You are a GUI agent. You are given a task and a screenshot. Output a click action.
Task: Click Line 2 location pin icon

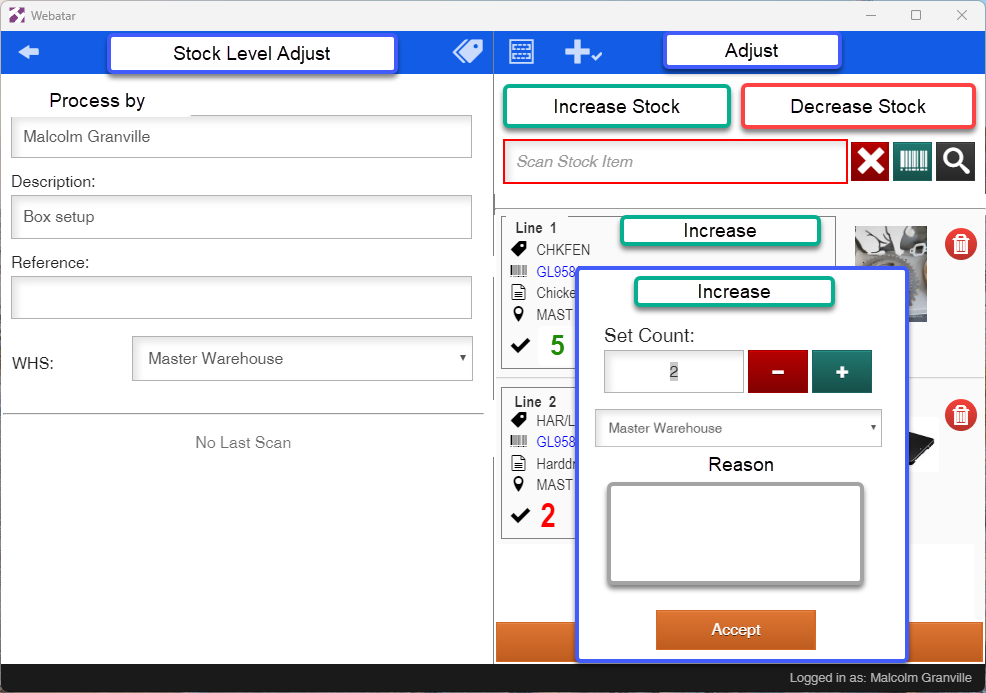519,484
